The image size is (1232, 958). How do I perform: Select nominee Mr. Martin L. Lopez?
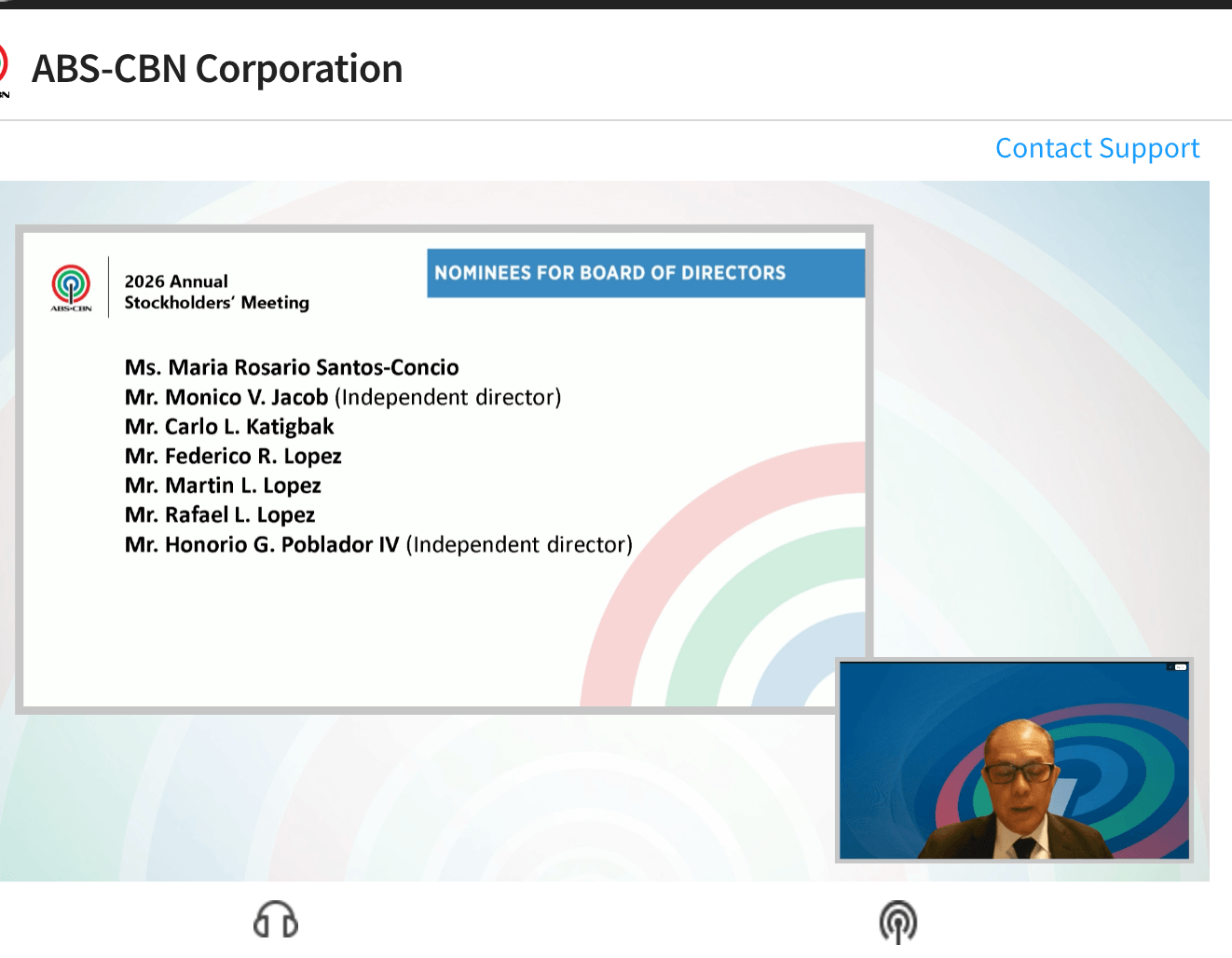[x=223, y=486]
